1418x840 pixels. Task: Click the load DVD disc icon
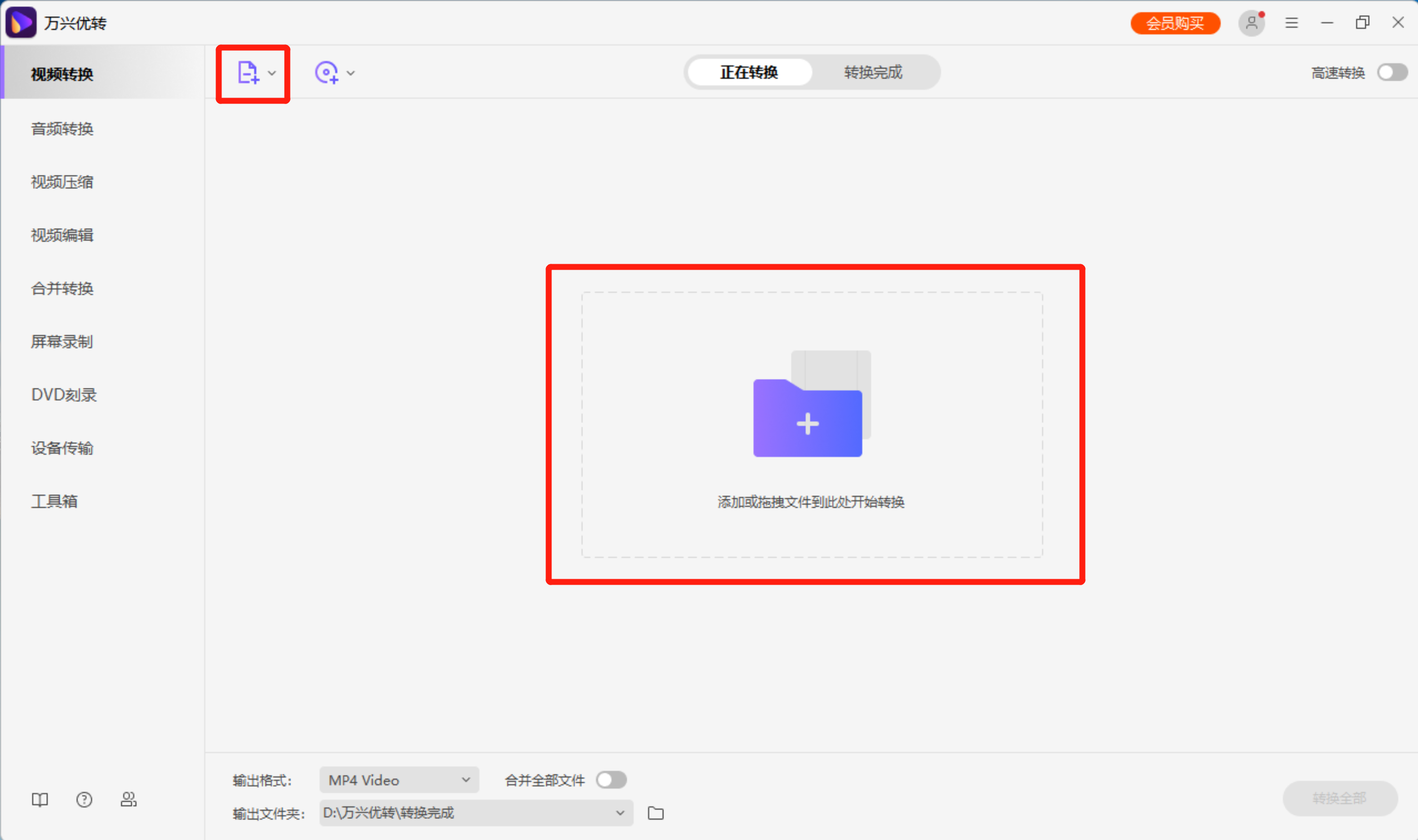[x=326, y=73]
